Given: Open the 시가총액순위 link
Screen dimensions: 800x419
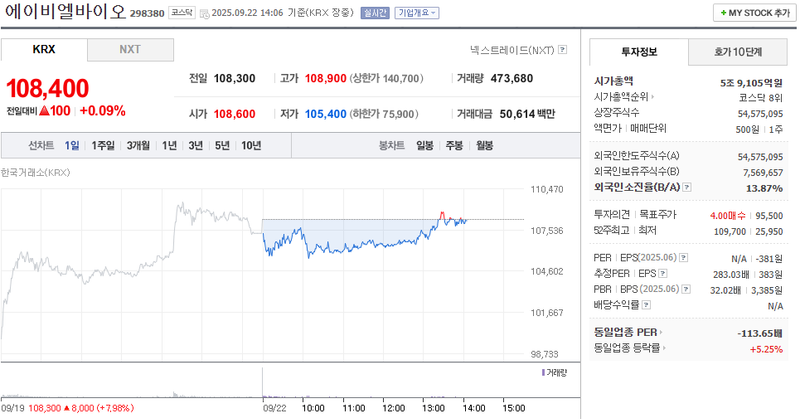Looking at the screenshot, I should [x=623, y=96].
